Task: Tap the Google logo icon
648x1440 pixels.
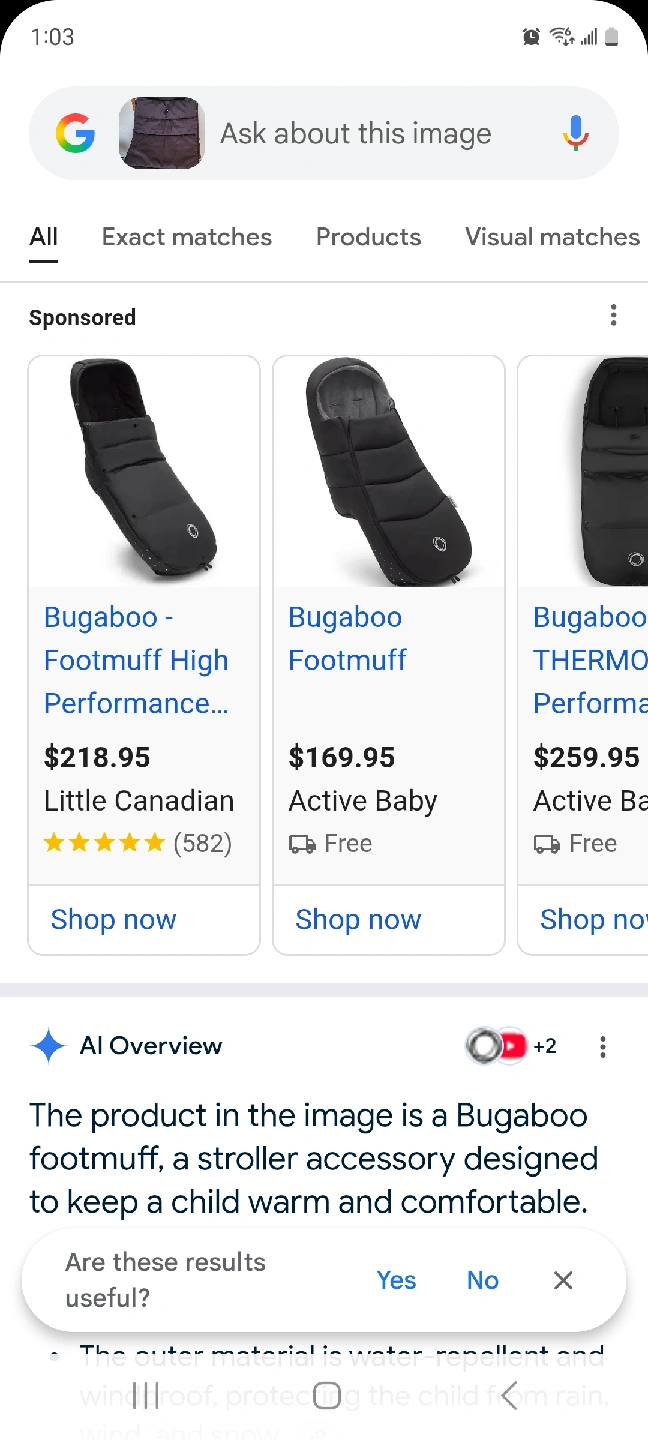Action: click(75, 133)
